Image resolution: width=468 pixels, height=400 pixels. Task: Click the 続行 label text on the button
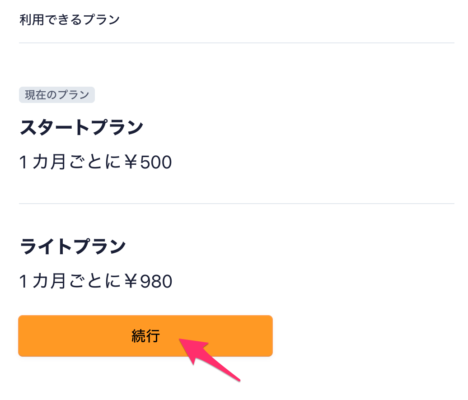click(146, 336)
